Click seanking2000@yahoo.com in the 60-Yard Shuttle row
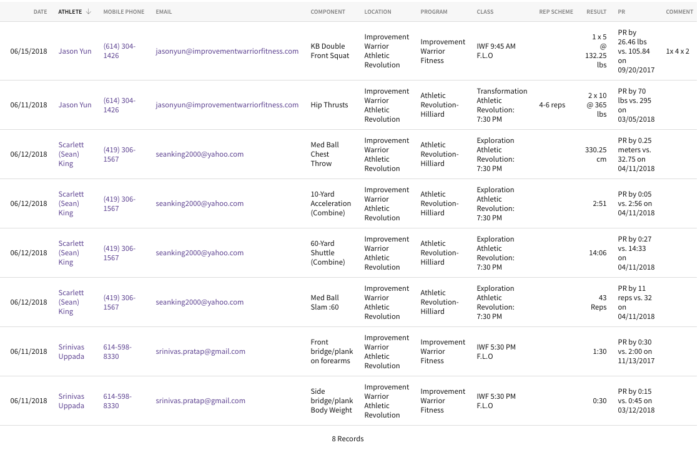The height and width of the screenshot is (450, 700). point(200,253)
